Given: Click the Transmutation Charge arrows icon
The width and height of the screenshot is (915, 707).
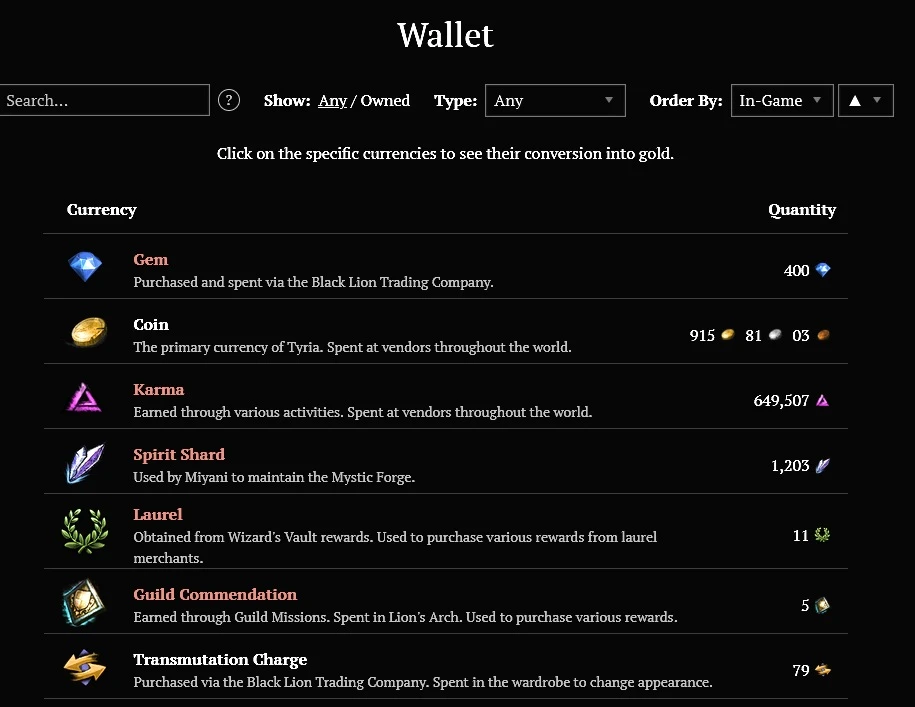Looking at the screenshot, I should tap(85, 668).
